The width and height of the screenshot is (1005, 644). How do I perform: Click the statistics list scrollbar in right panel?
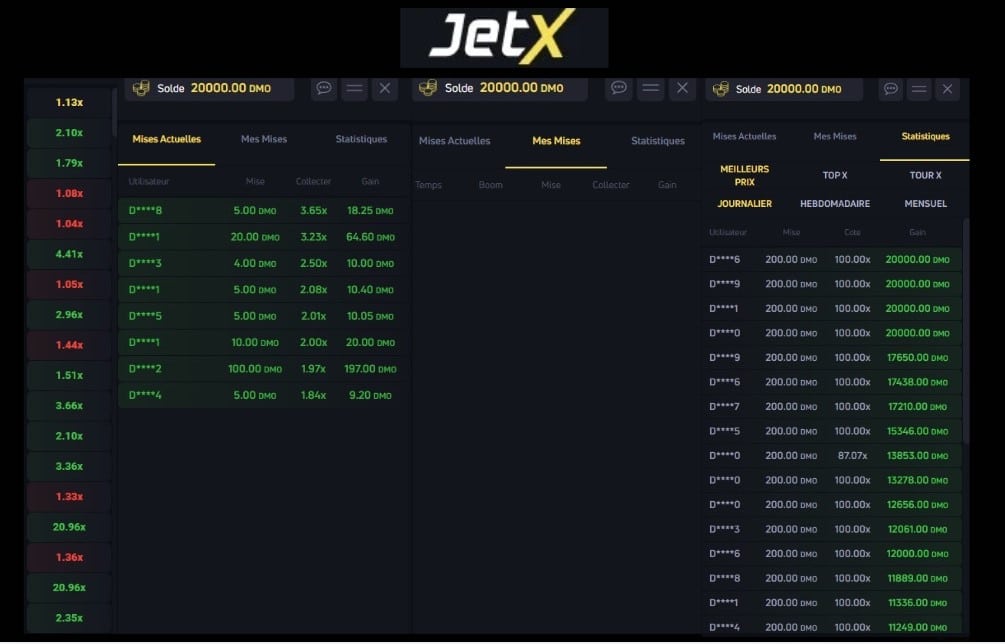(966, 331)
